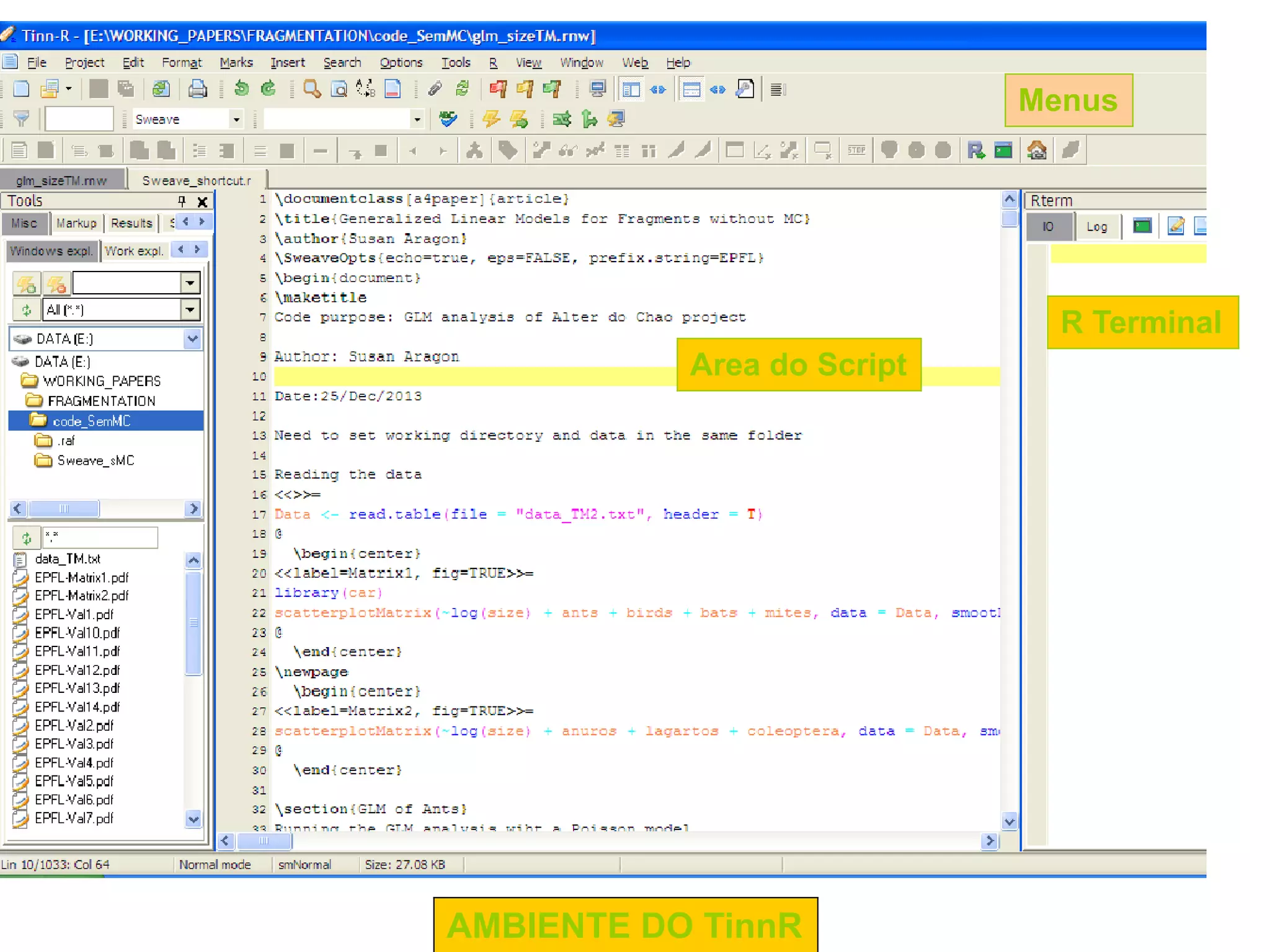Click editor horizontal scrollbar thumb
Viewport: 1270px width, 952px height.
click(x=264, y=841)
